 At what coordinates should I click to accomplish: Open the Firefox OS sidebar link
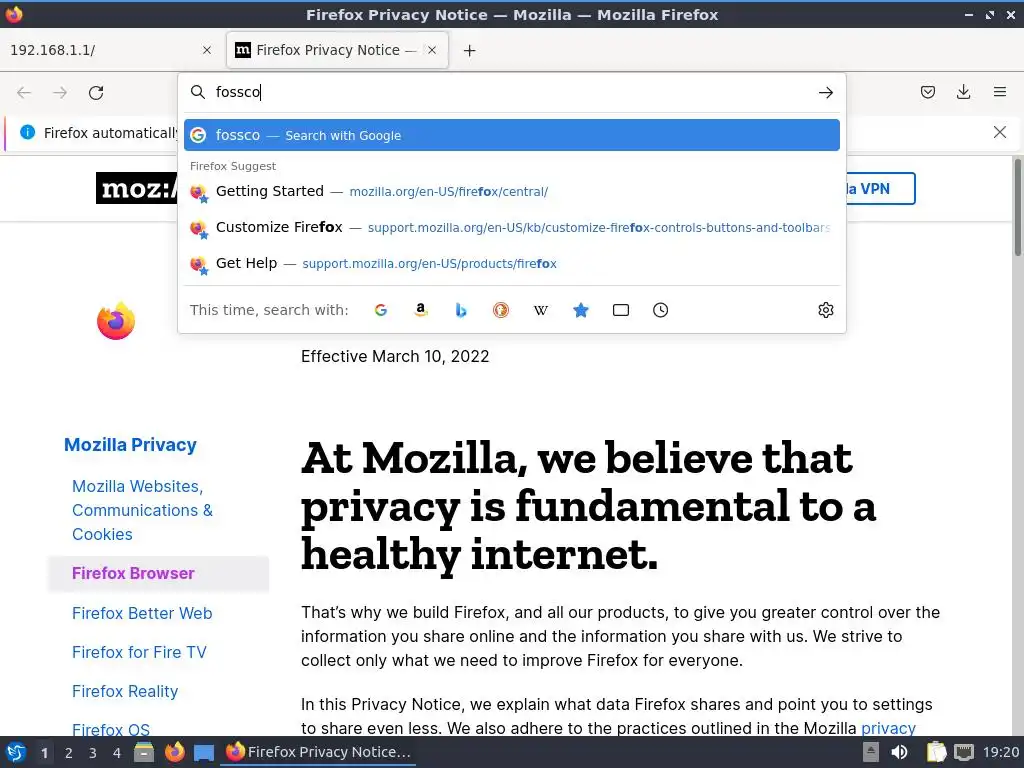tap(111, 729)
